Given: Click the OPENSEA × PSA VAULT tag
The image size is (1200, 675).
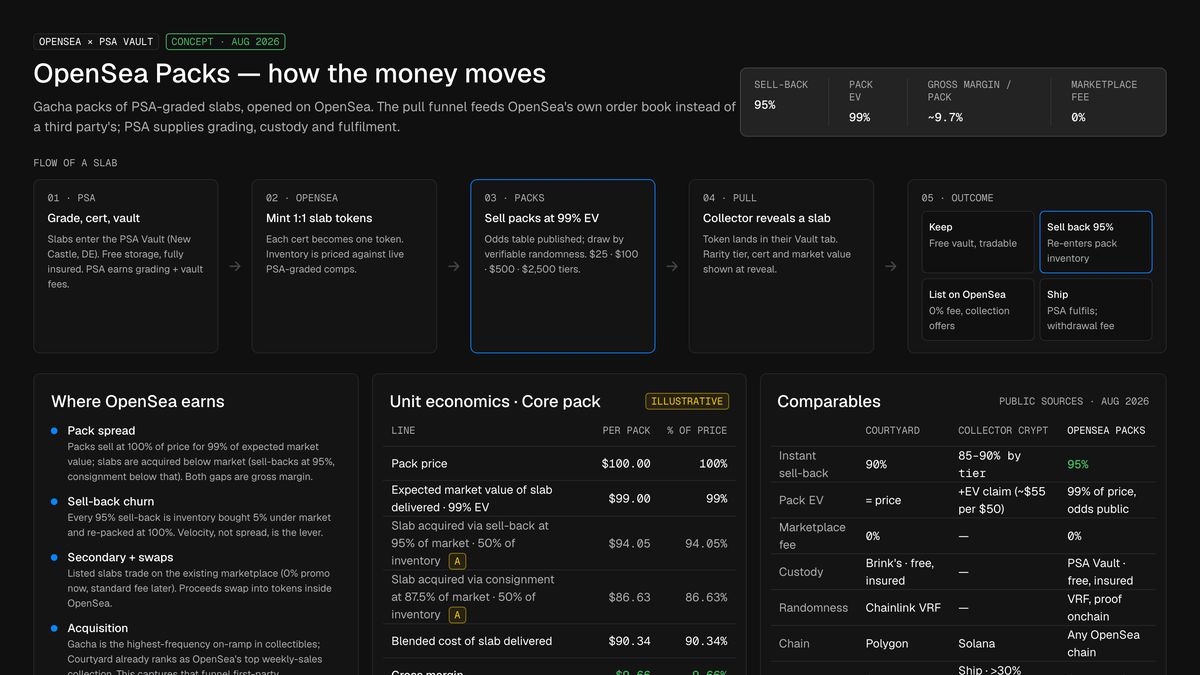Looking at the screenshot, I should tap(97, 42).
